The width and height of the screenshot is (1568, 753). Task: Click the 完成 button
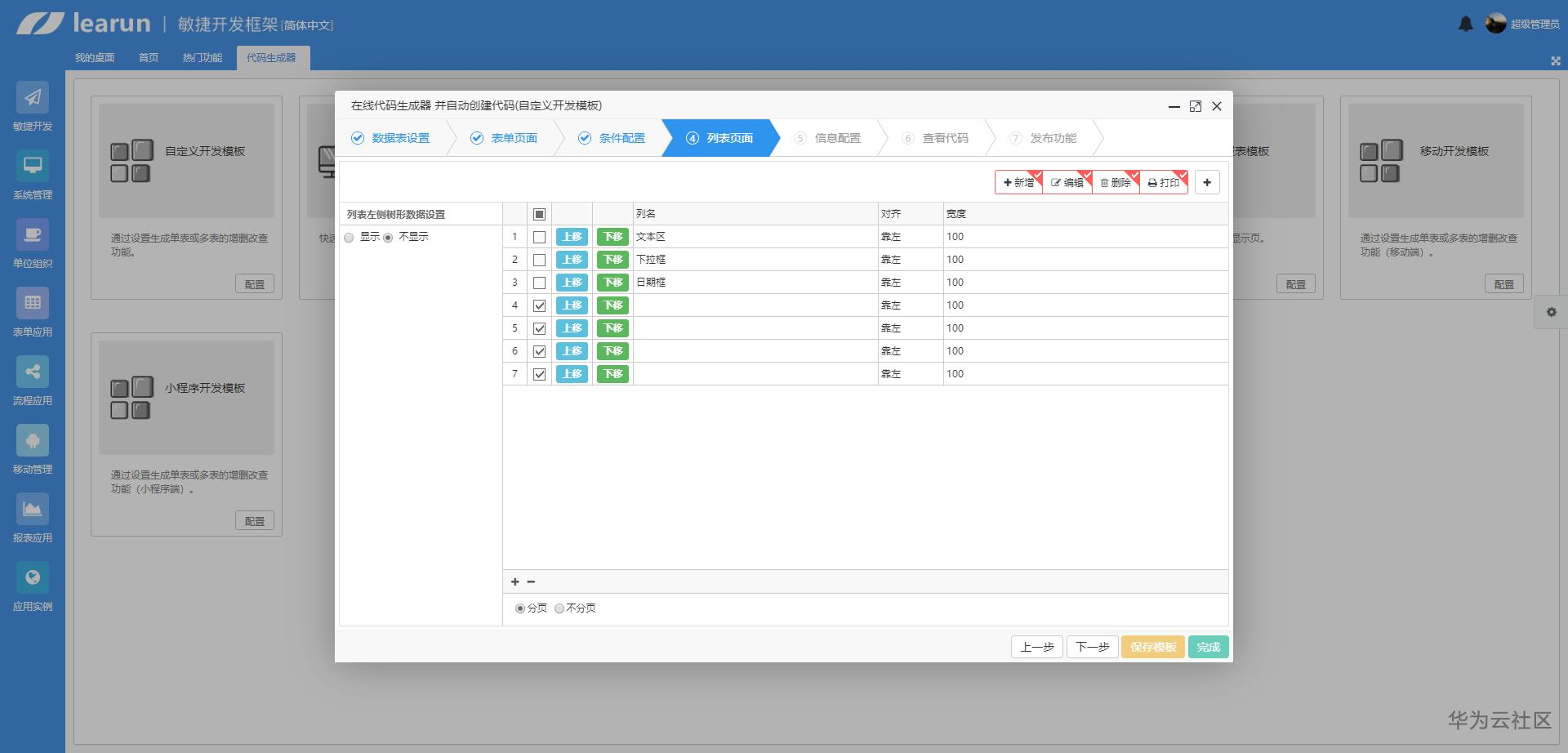[x=1209, y=647]
